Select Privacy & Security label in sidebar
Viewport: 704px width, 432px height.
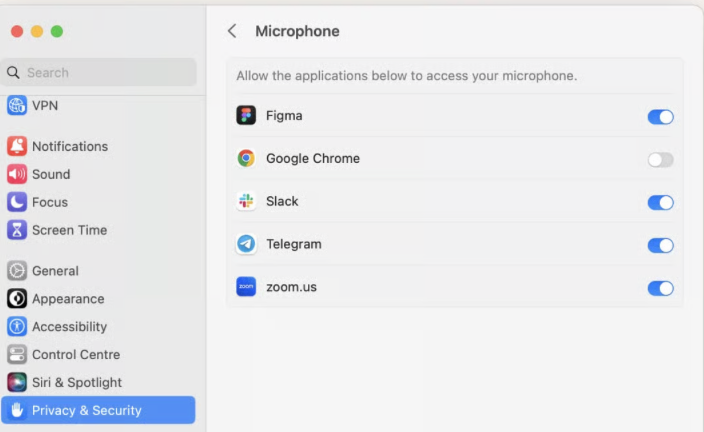[x=87, y=410]
